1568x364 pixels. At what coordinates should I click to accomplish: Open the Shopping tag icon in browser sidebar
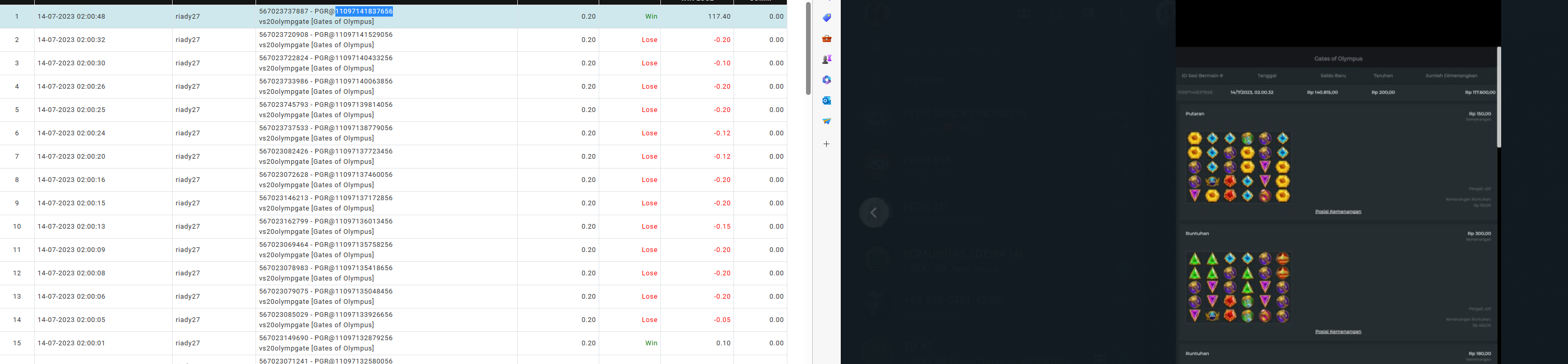click(x=826, y=18)
